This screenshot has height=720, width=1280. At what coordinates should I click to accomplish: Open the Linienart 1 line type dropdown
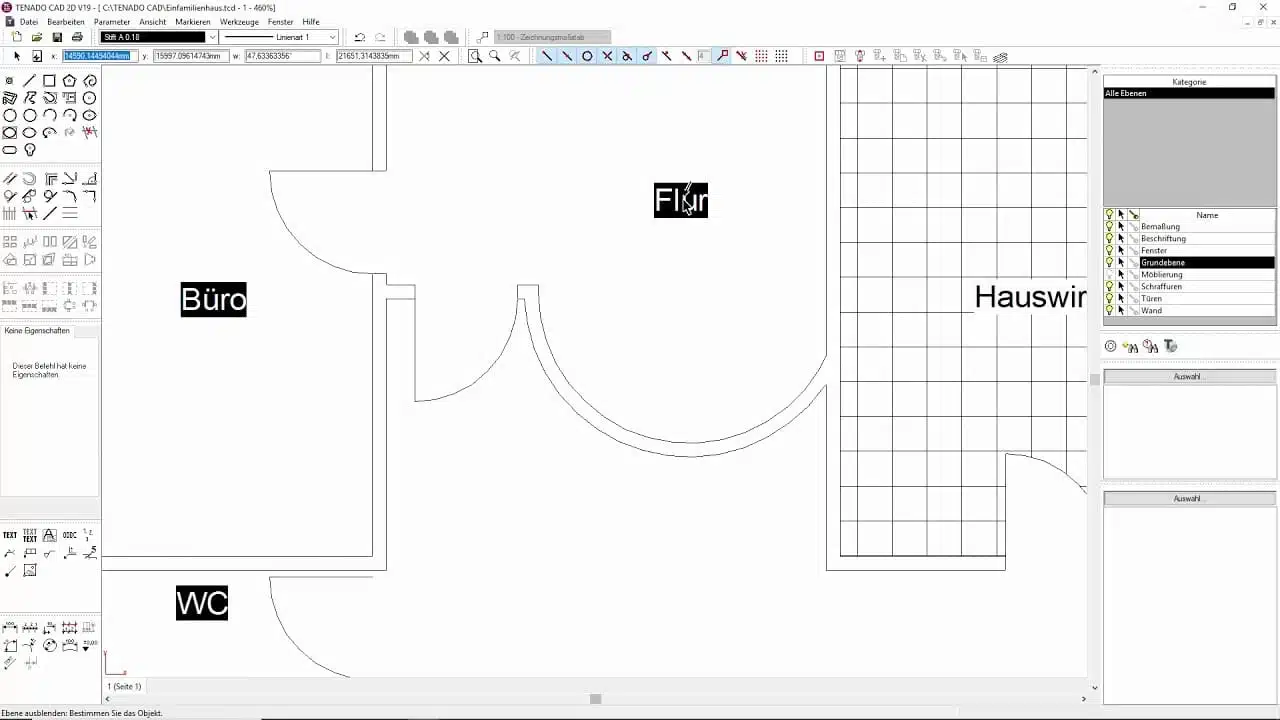pos(332,37)
